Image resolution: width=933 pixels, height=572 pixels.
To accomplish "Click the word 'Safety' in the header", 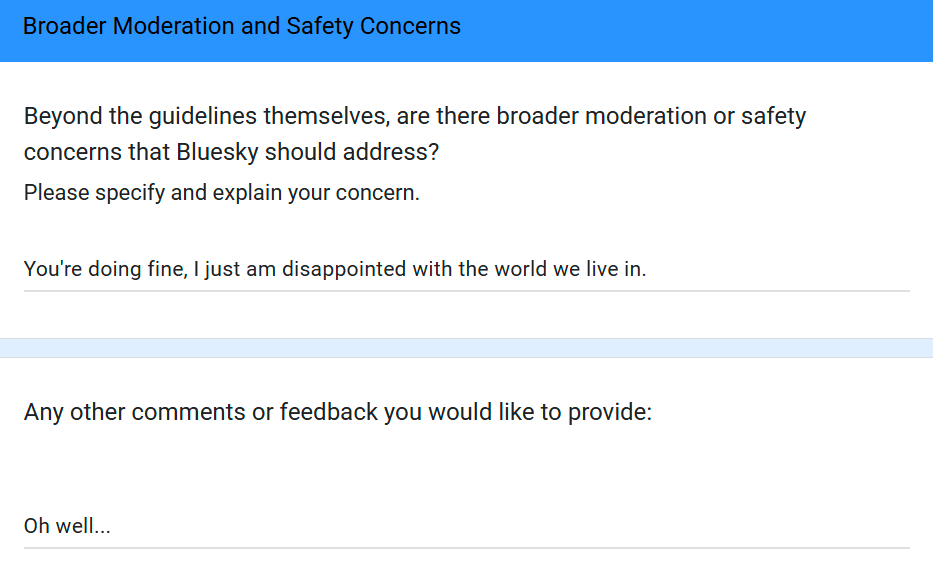I will [x=320, y=26].
